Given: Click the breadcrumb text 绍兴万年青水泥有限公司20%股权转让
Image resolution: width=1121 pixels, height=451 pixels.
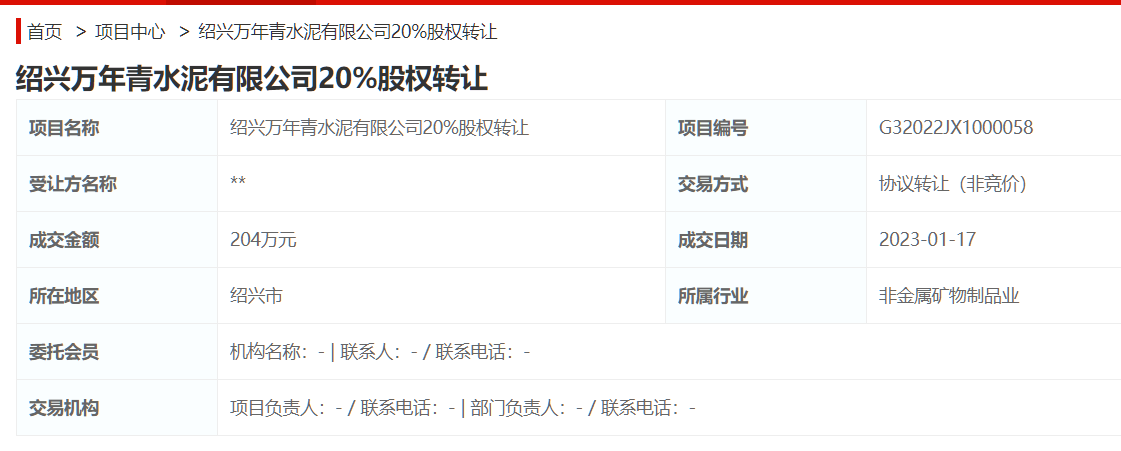Looking at the screenshot, I should [348, 32].
